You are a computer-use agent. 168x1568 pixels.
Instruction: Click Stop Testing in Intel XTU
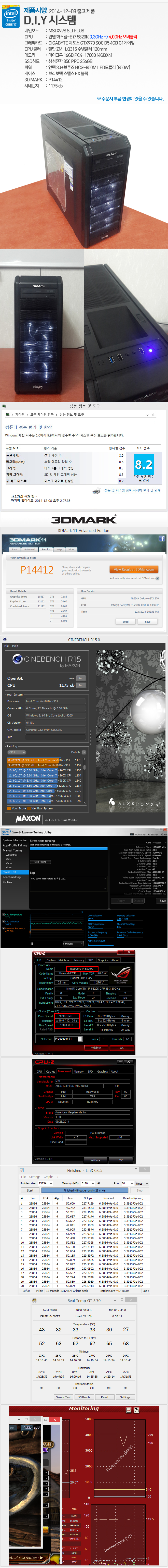tap(41, 862)
